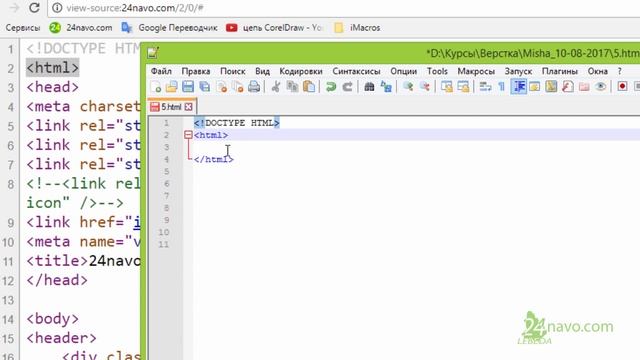This screenshot has width=640, height=360.
Task: Save the current 5.html document
Action: tap(188, 87)
